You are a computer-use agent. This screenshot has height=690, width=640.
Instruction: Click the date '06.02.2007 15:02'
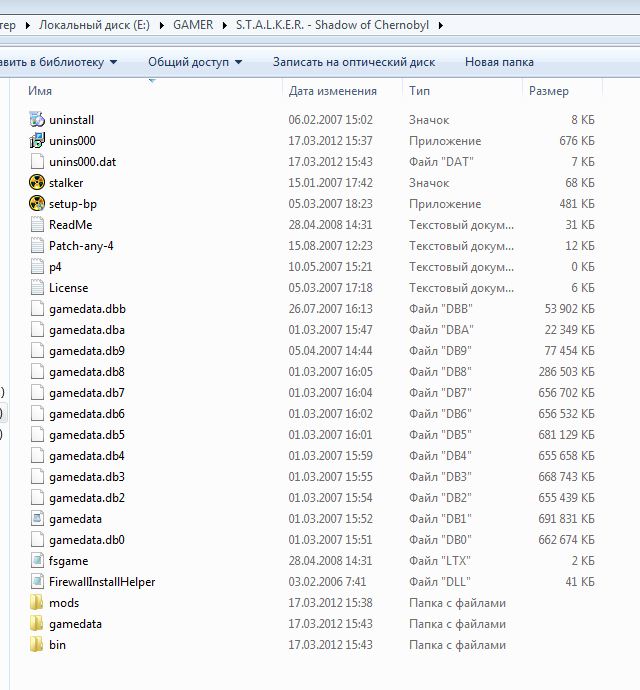331,120
